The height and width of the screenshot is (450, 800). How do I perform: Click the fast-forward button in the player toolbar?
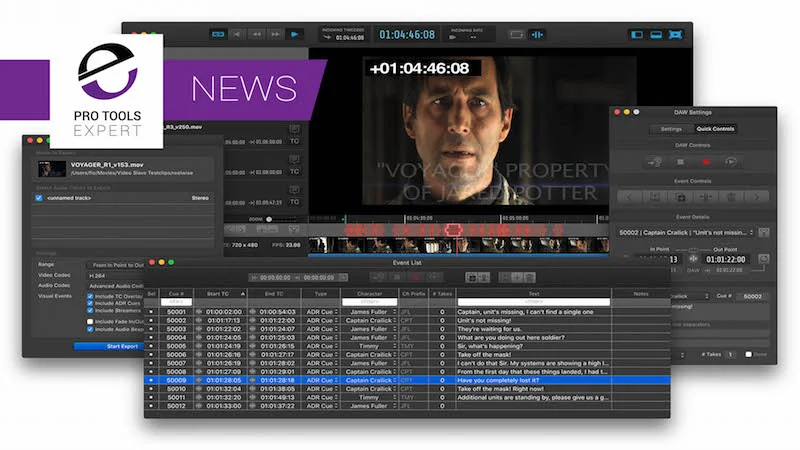pos(276,34)
